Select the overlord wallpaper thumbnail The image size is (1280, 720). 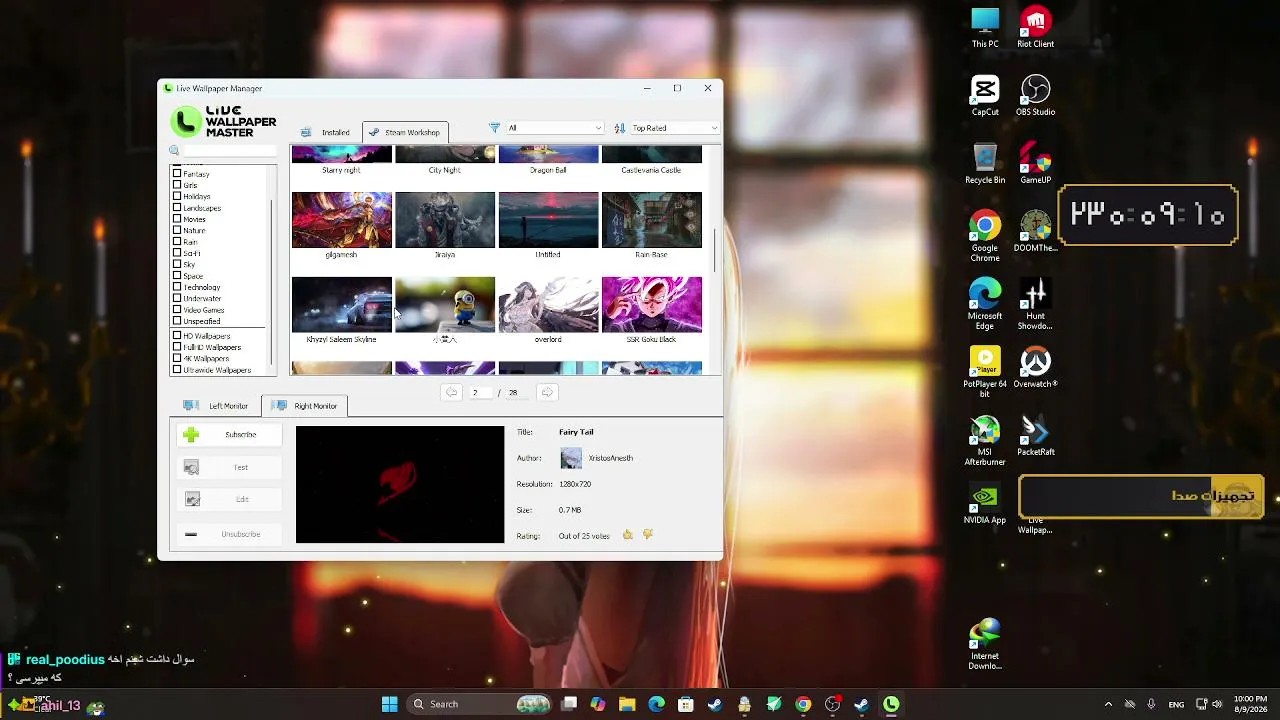pyautogui.click(x=548, y=305)
